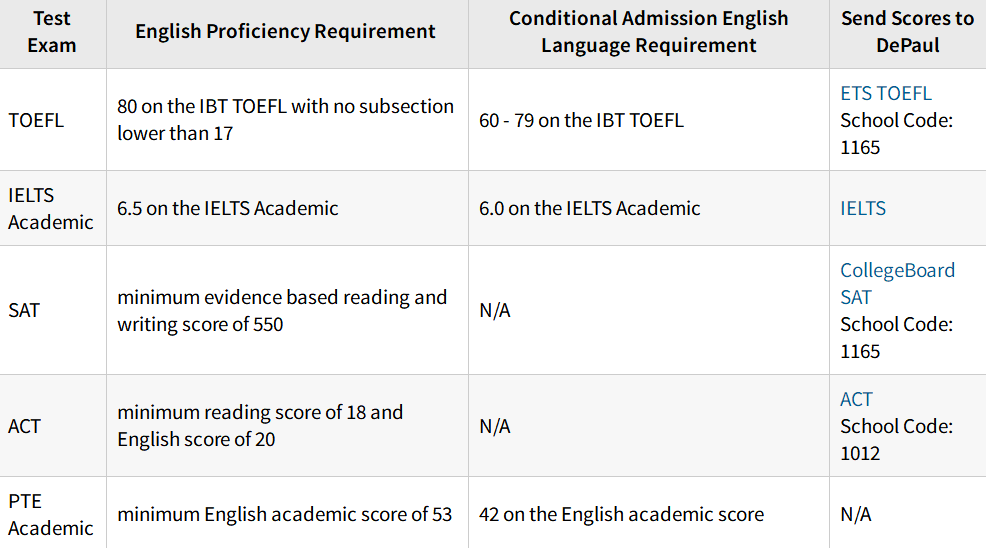986x548 pixels.
Task: Click the SAT test exam cell
Action: coord(24,310)
